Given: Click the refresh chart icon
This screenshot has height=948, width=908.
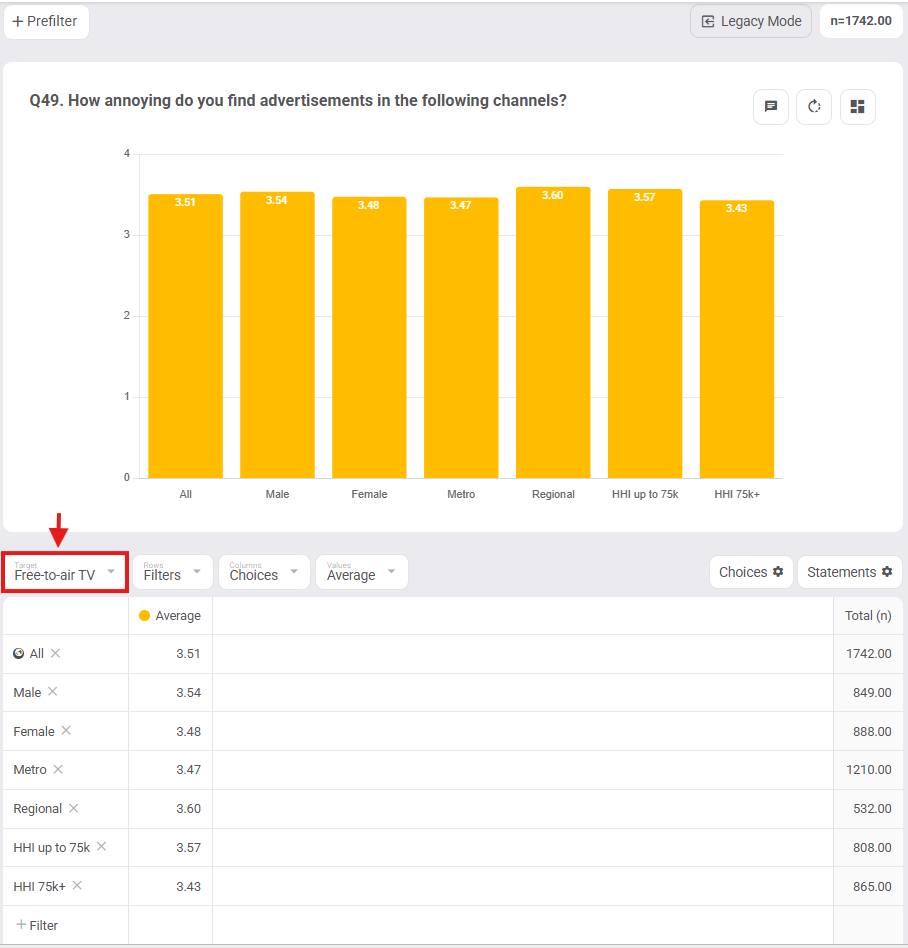Looking at the screenshot, I should pos(814,107).
